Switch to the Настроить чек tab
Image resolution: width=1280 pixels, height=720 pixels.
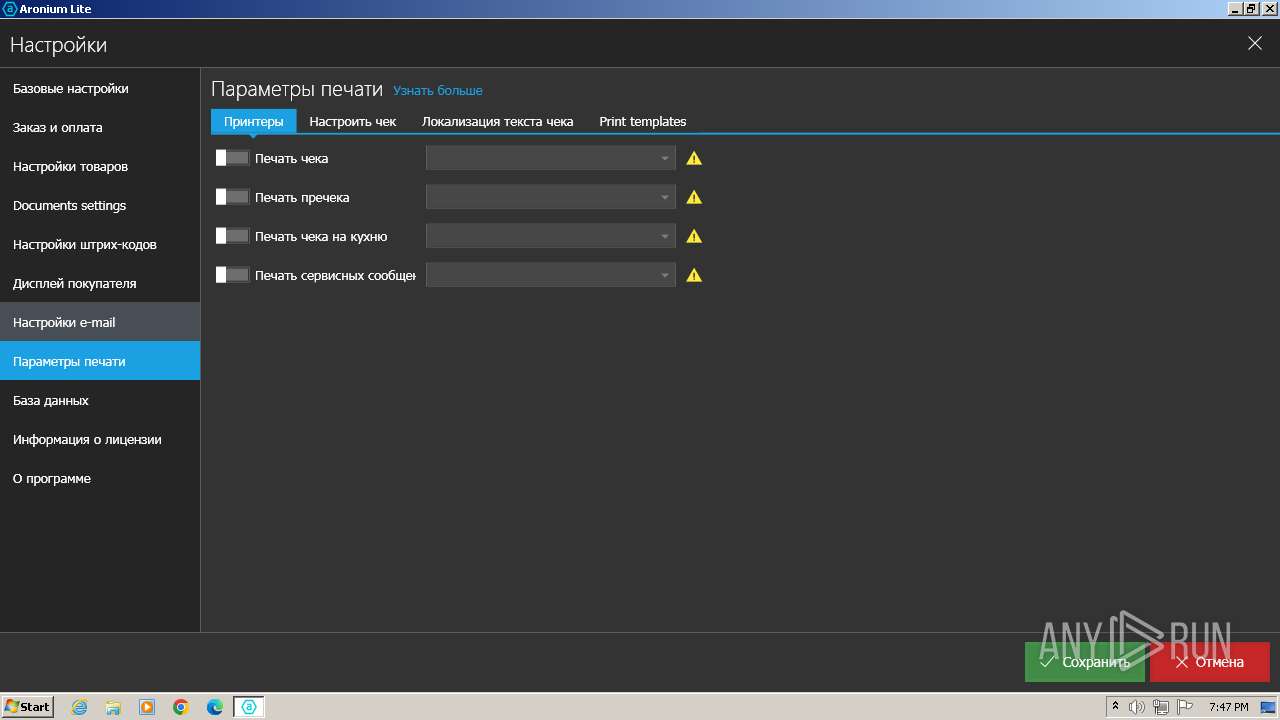353,121
